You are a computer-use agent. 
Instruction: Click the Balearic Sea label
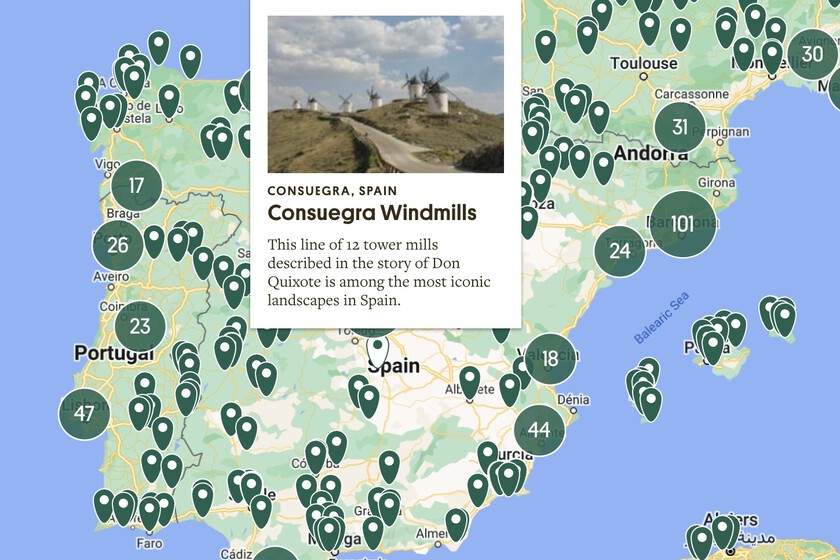[662, 318]
